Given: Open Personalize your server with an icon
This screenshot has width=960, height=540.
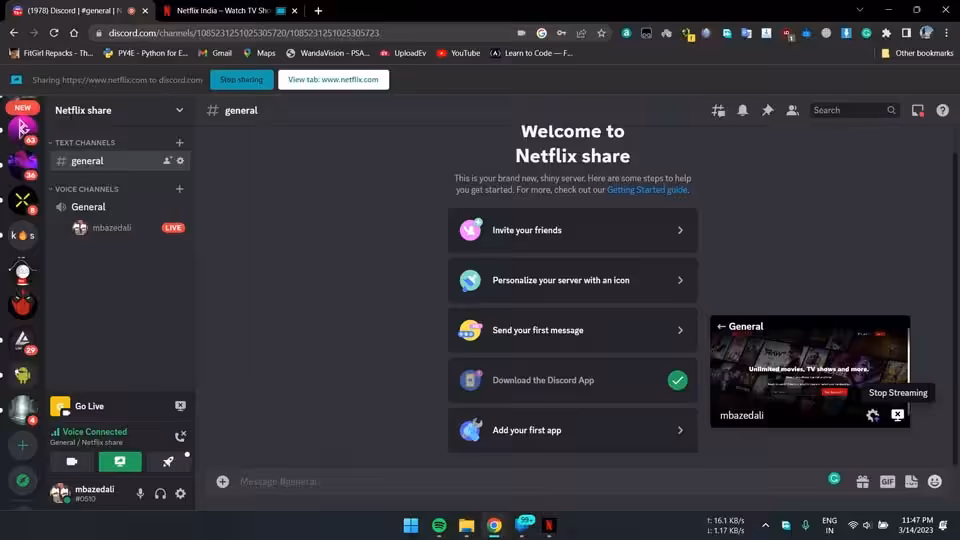Looking at the screenshot, I should (572, 280).
